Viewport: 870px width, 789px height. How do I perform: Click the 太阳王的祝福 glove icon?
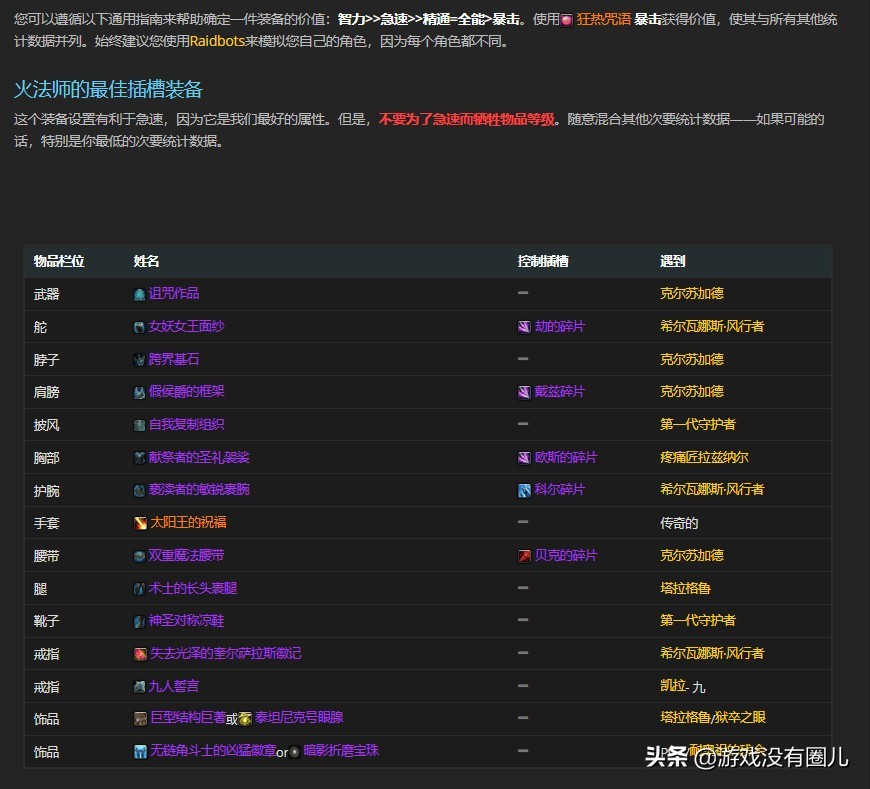click(141, 523)
